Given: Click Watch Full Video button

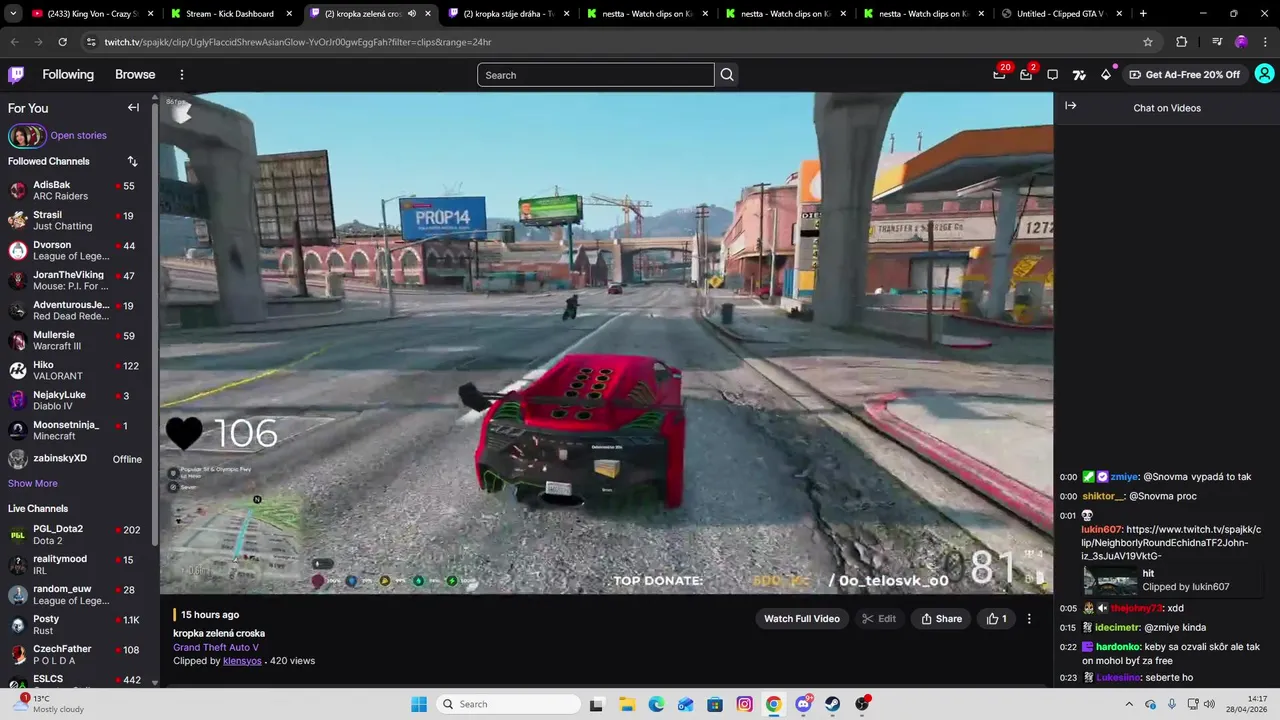Looking at the screenshot, I should pyautogui.click(x=802, y=619).
